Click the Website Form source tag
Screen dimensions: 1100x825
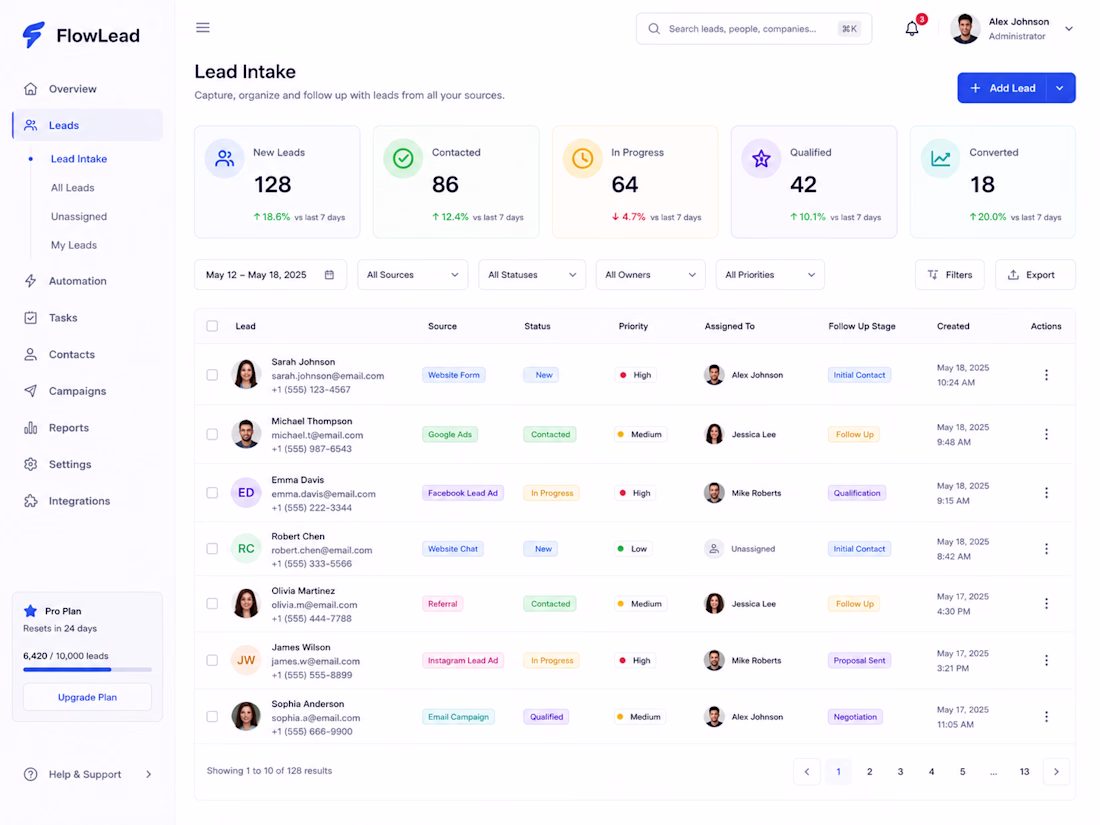(454, 375)
